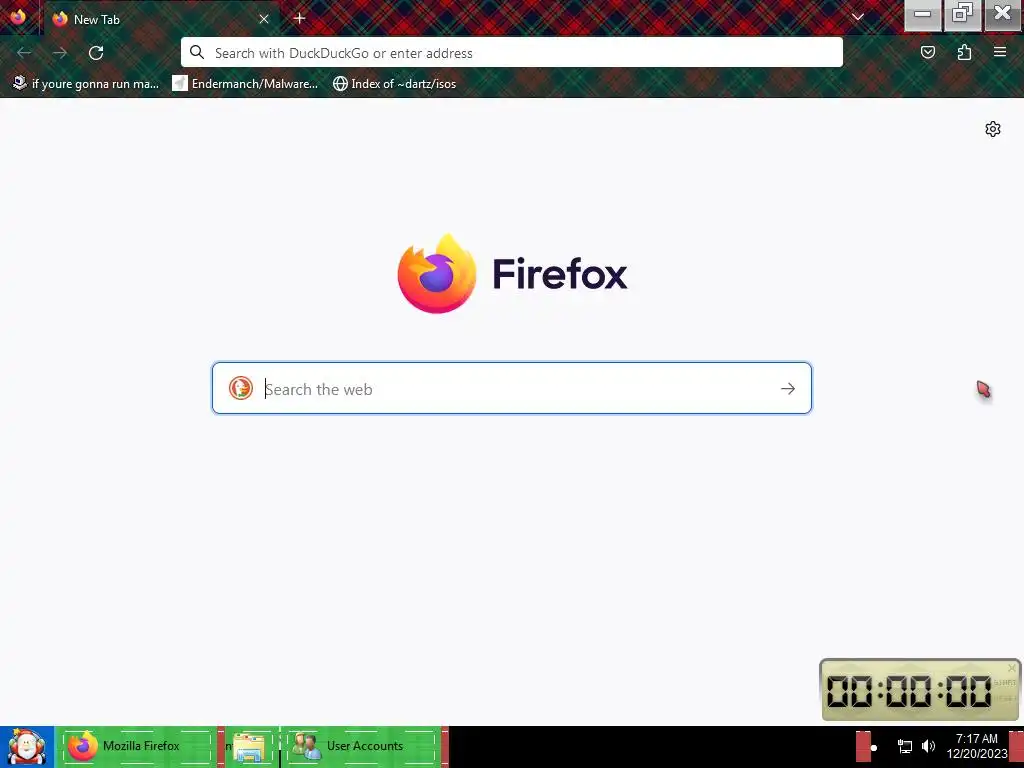Reload the current page
Image resolution: width=1024 pixels, height=768 pixels.
coord(96,53)
